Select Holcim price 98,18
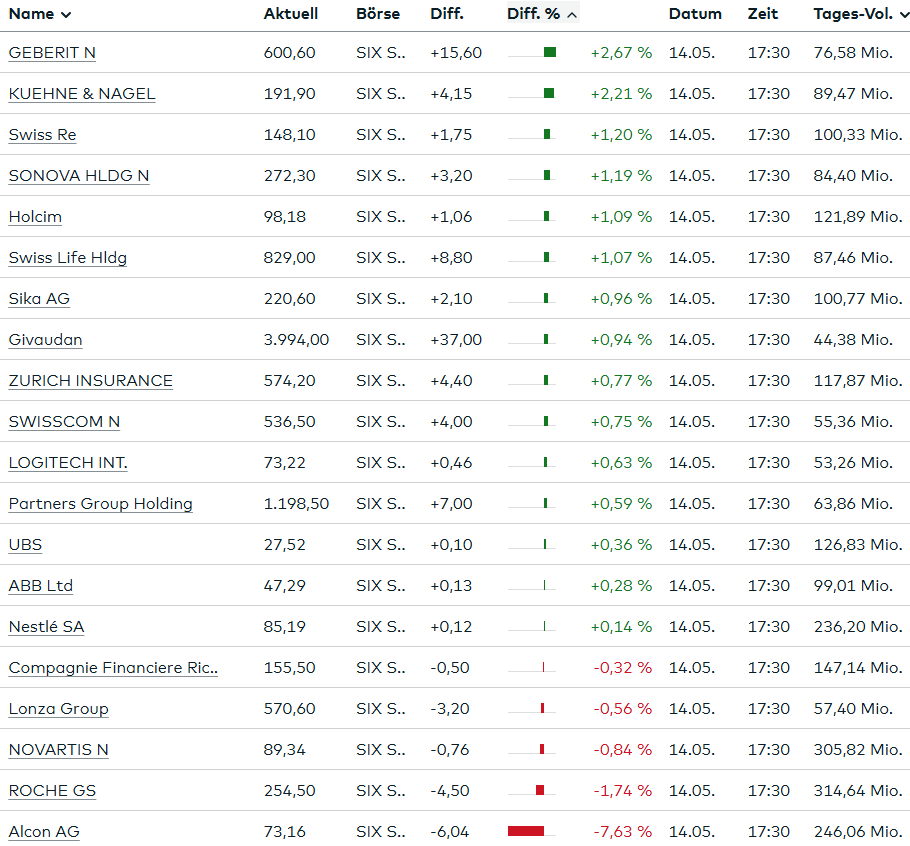The height and width of the screenshot is (846, 910). [284, 217]
